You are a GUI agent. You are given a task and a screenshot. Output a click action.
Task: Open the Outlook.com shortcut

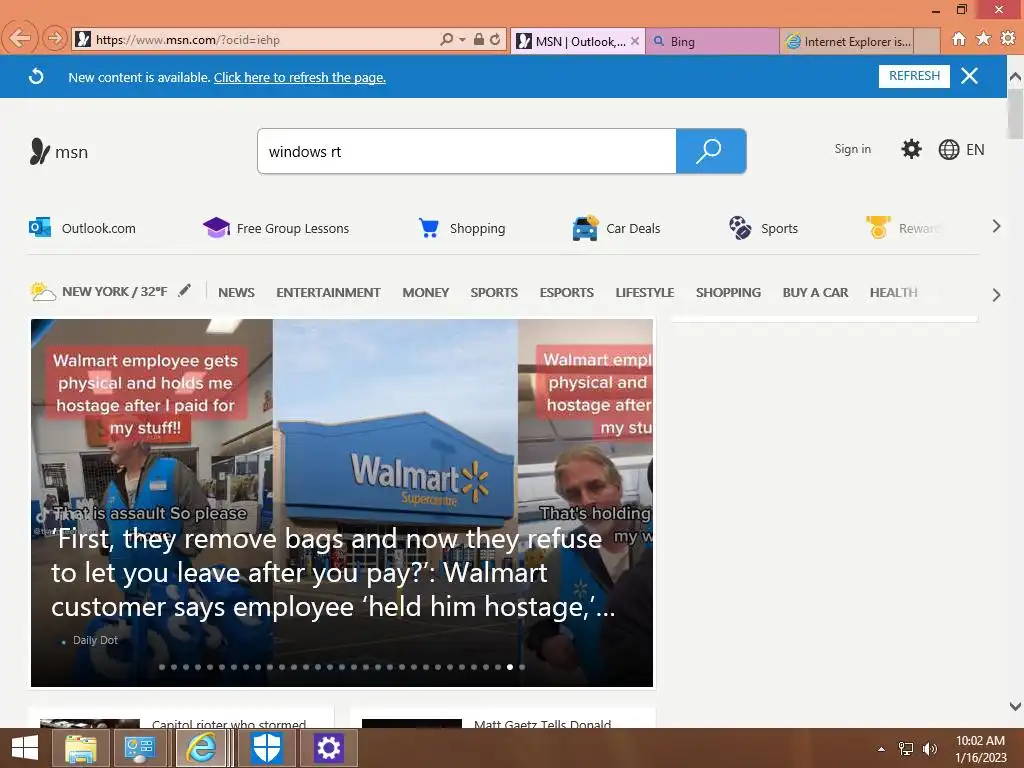point(83,228)
